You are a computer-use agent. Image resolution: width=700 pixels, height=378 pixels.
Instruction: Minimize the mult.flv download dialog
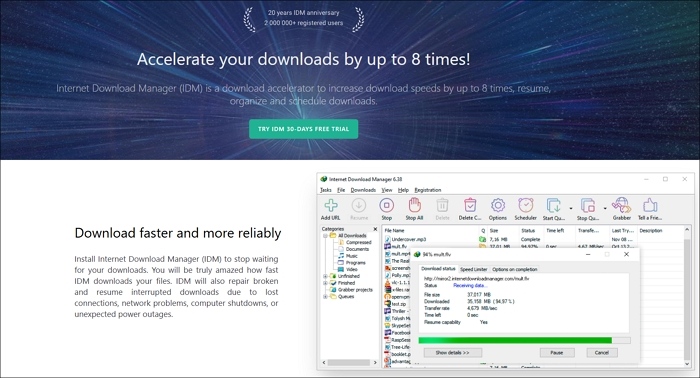[x=588, y=254]
